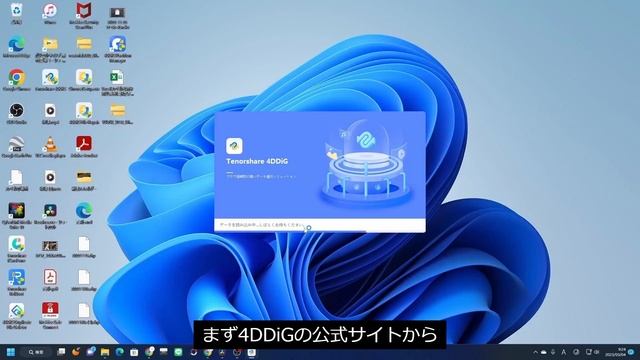Open LINE green icon in taskbar

(x=178, y=352)
